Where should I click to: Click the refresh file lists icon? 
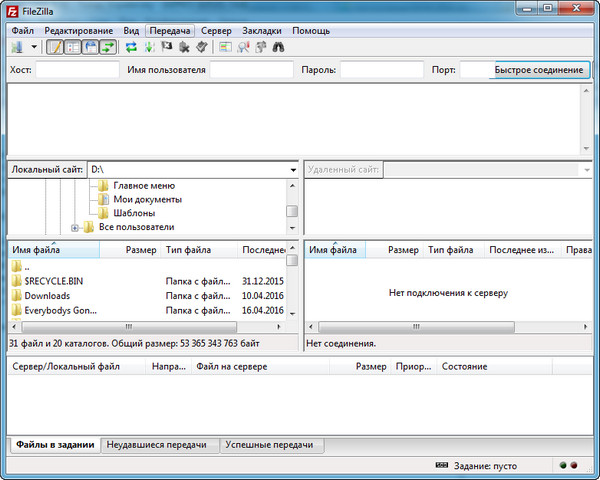(x=131, y=47)
